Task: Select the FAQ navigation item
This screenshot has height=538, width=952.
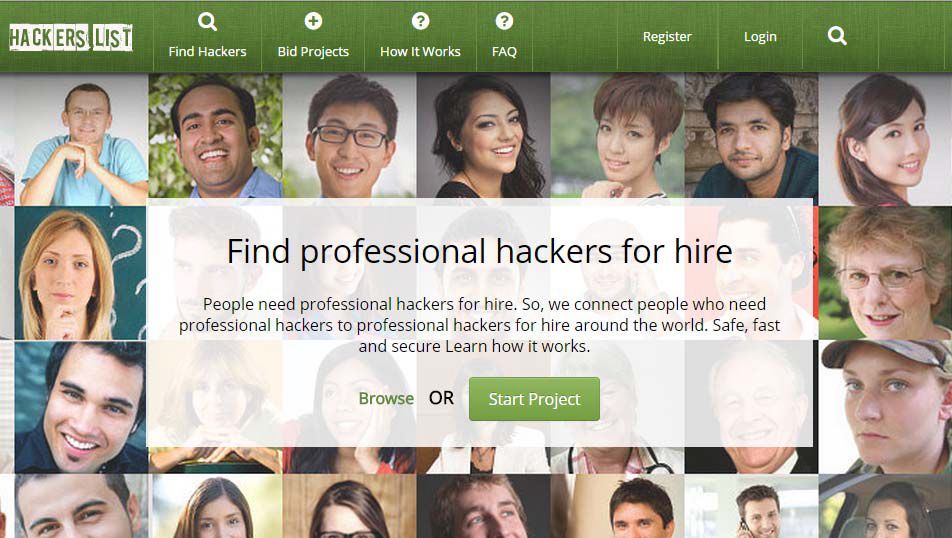Action: 504,52
